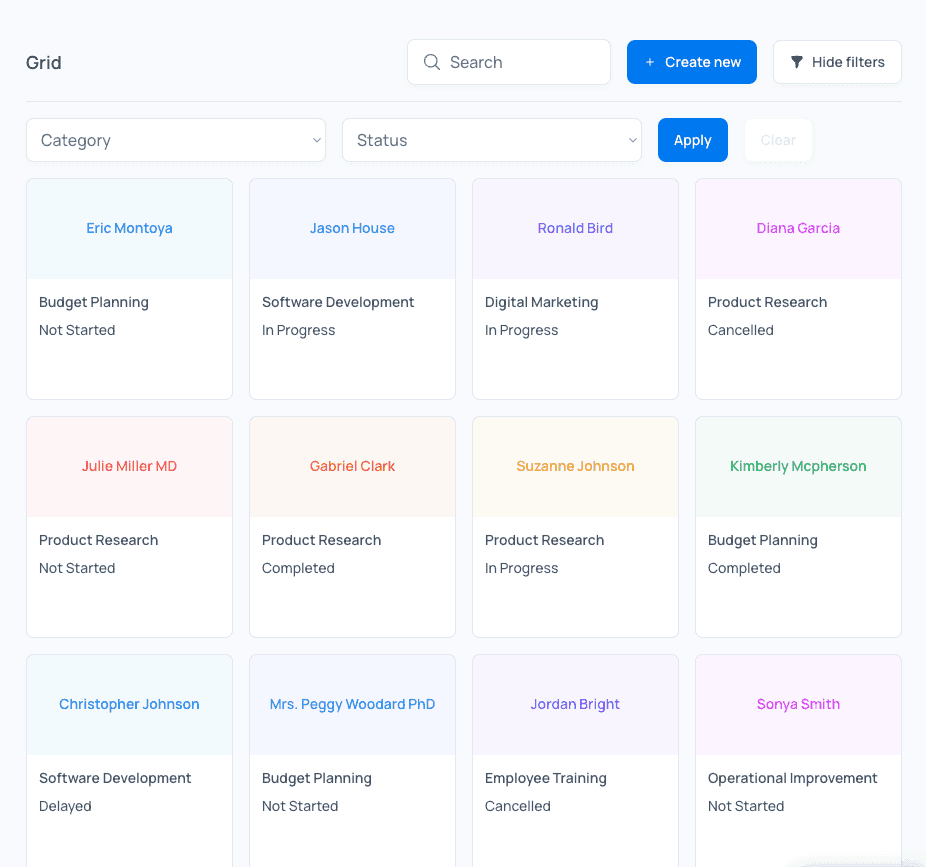The height and width of the screenshot is (867, 926).
Task: Select the Jason House name link
Action: click(352, 228)
